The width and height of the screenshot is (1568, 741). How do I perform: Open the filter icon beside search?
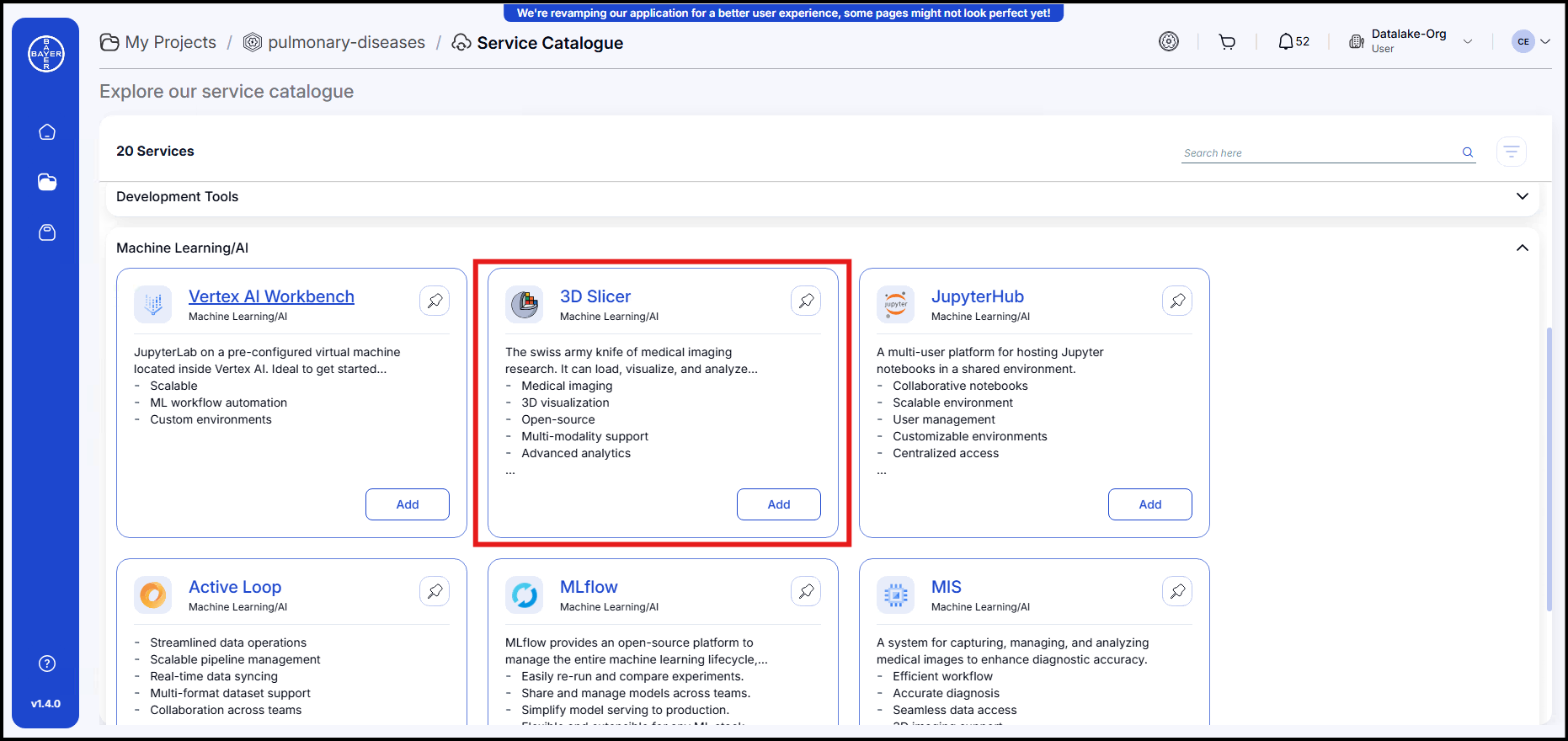pyautogui.click(x=1512, y=152)
